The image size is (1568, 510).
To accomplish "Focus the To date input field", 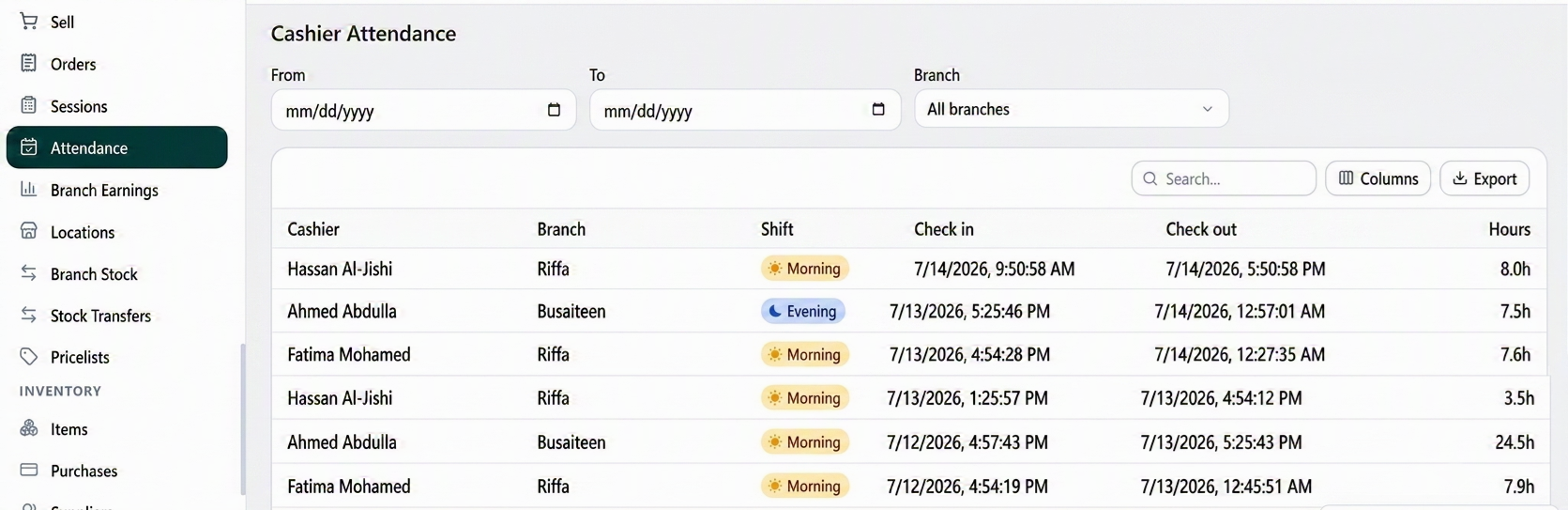I will click(x=745, y=110).
